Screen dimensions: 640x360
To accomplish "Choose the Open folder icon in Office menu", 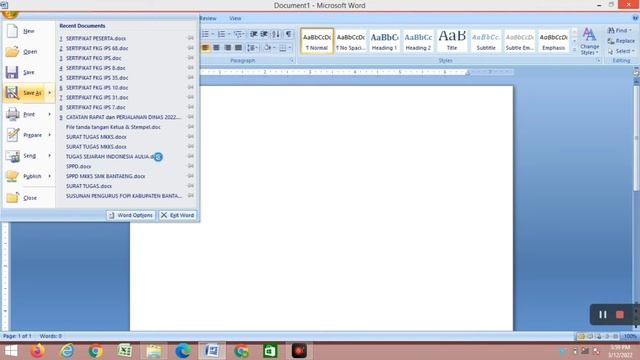I will click(12, 52).
